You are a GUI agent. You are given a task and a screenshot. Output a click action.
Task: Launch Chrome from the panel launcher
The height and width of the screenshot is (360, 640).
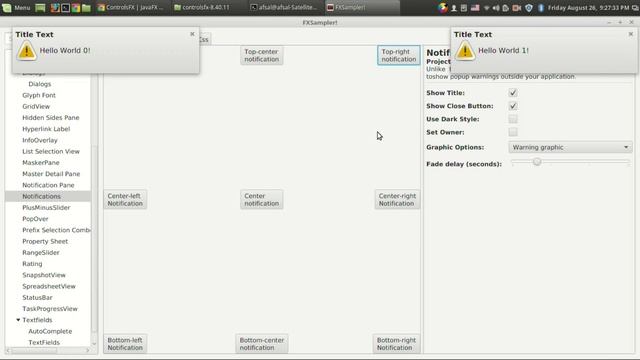tap(76, 7)
